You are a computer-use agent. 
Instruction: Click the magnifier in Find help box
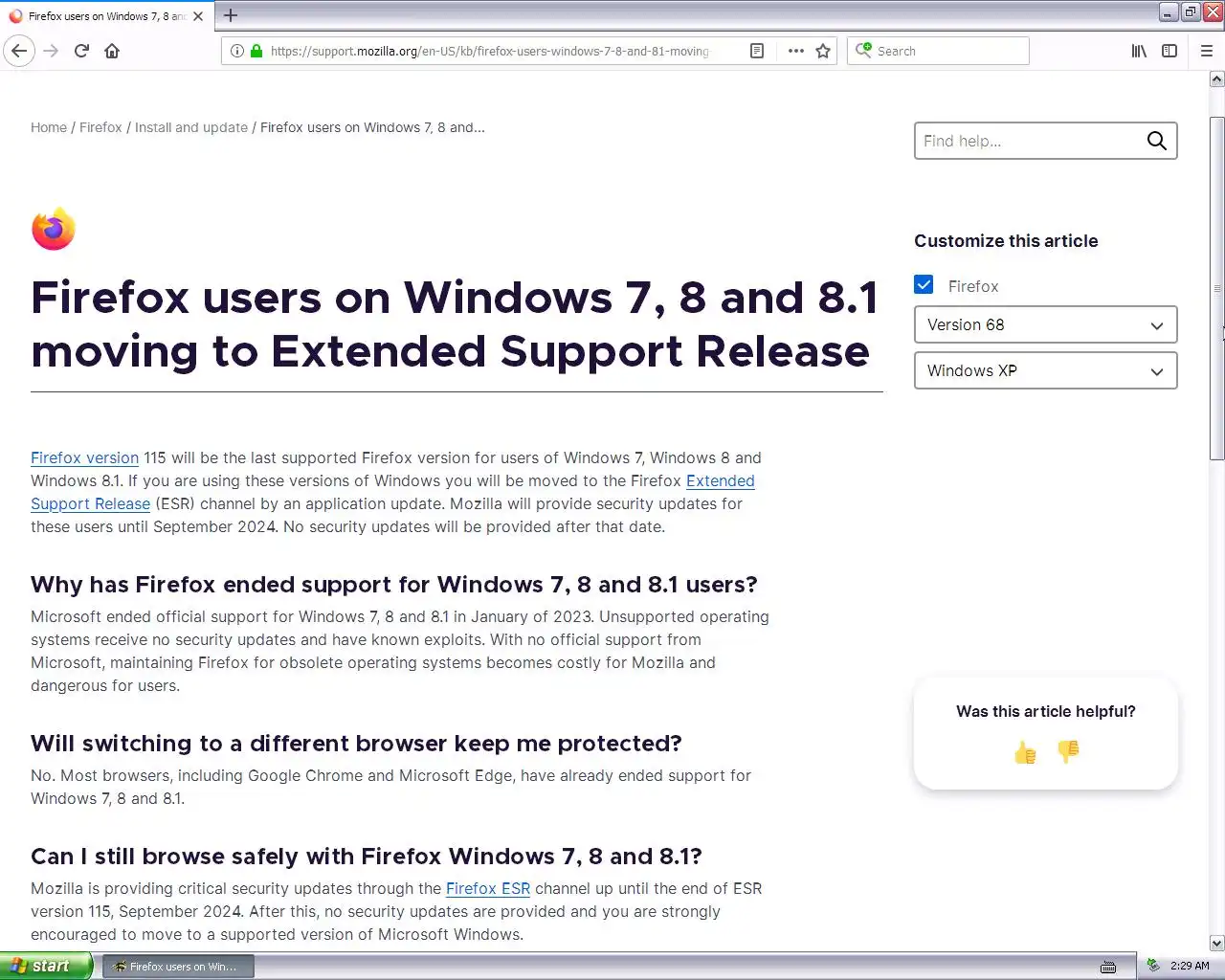1156,141
